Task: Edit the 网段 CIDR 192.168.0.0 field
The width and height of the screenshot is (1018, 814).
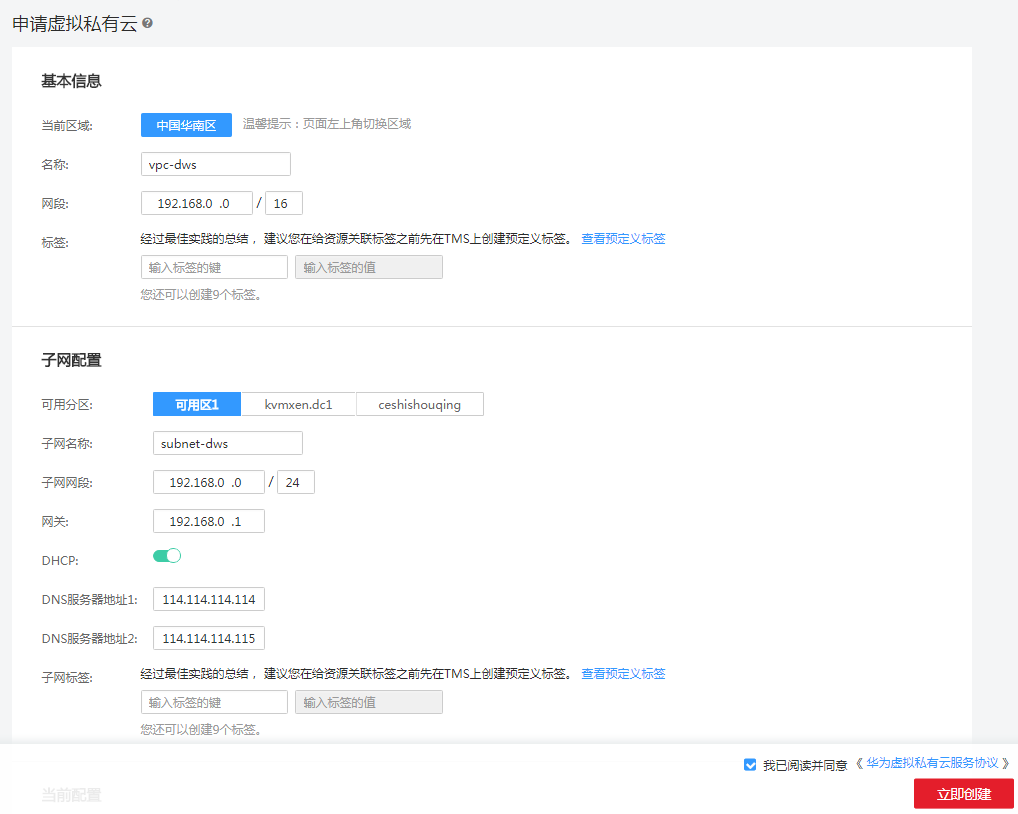Action: click(x=197, y=202)
